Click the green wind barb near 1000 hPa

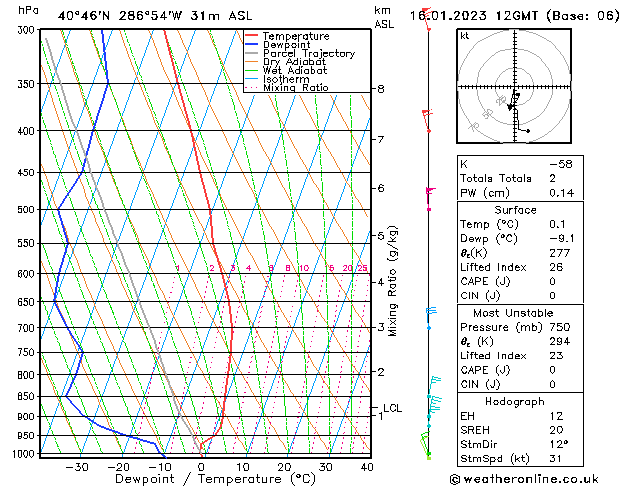[425, 444]
